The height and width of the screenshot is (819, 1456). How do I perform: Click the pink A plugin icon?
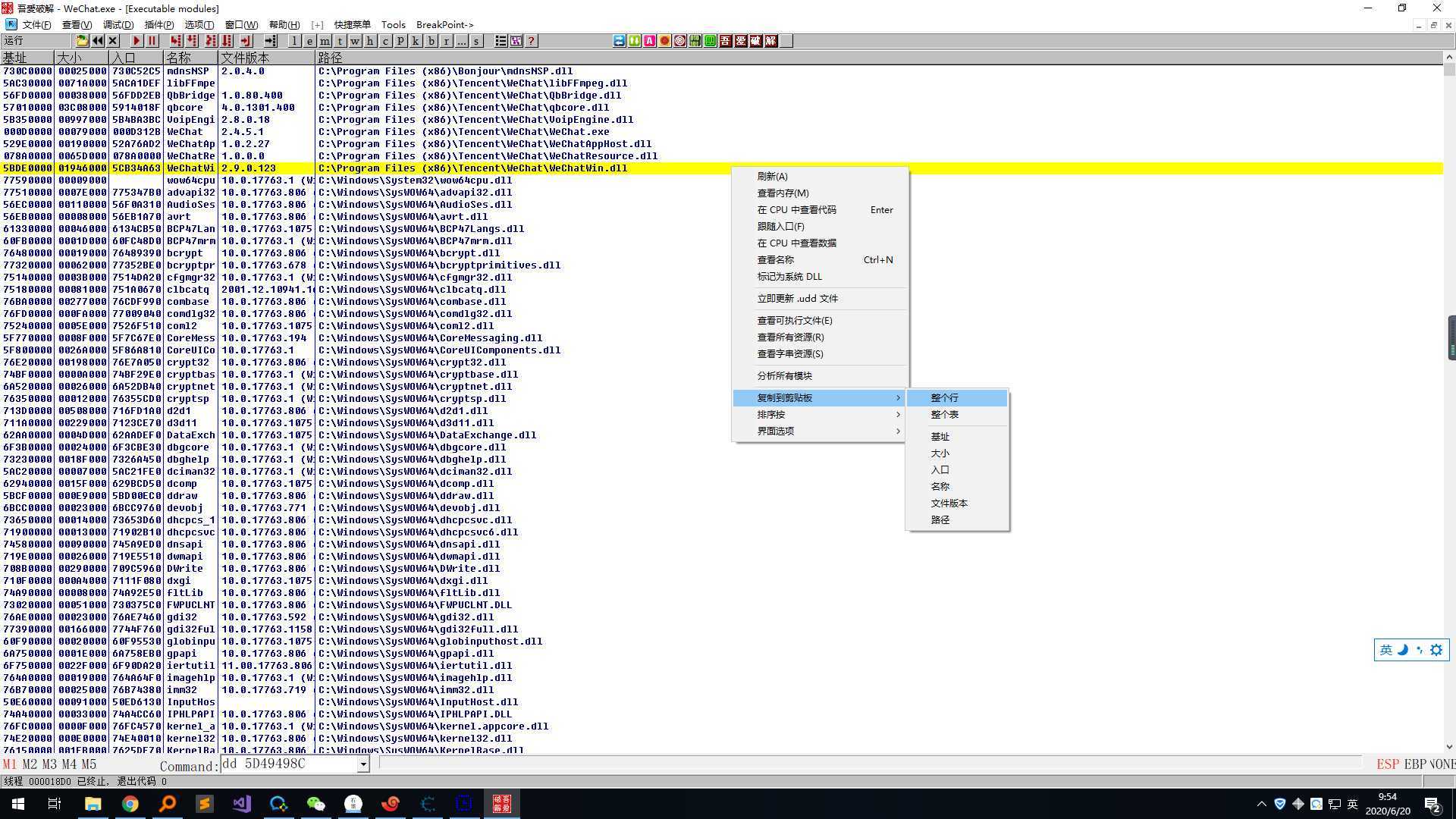point(650,41)
